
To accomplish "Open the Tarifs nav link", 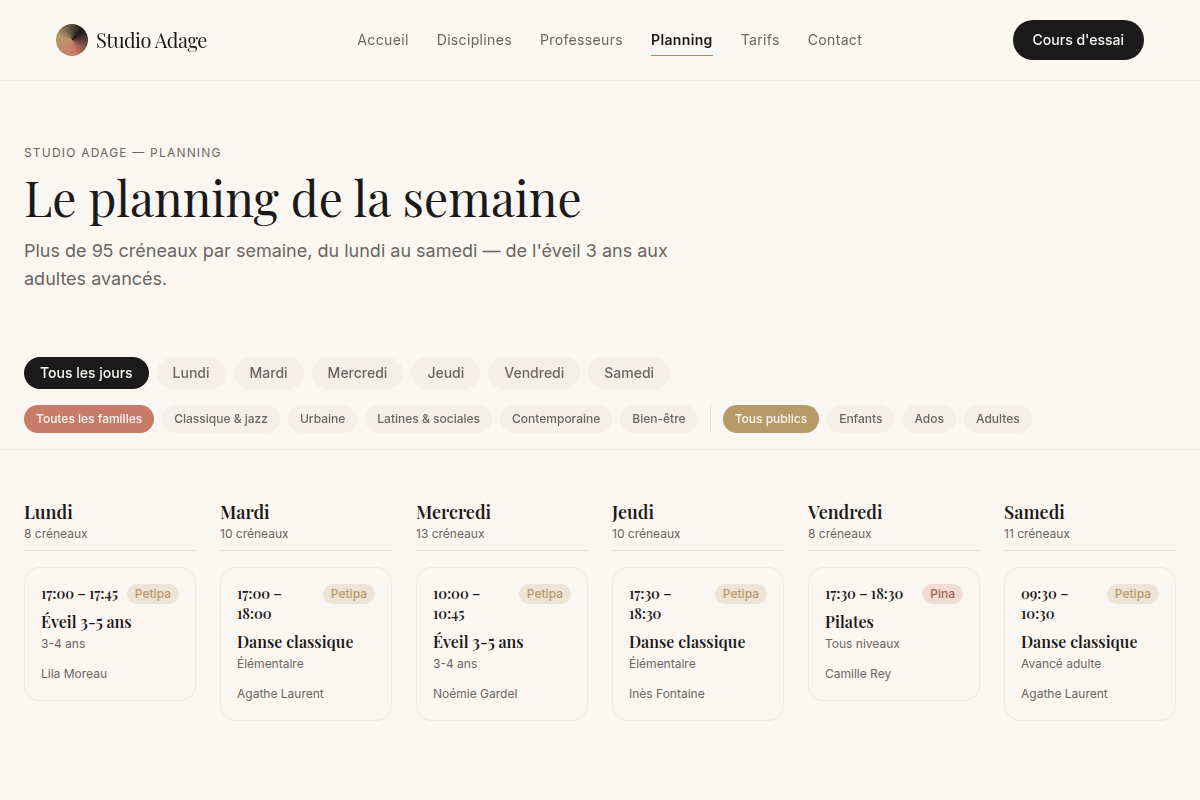I will [x=760, y=40].
